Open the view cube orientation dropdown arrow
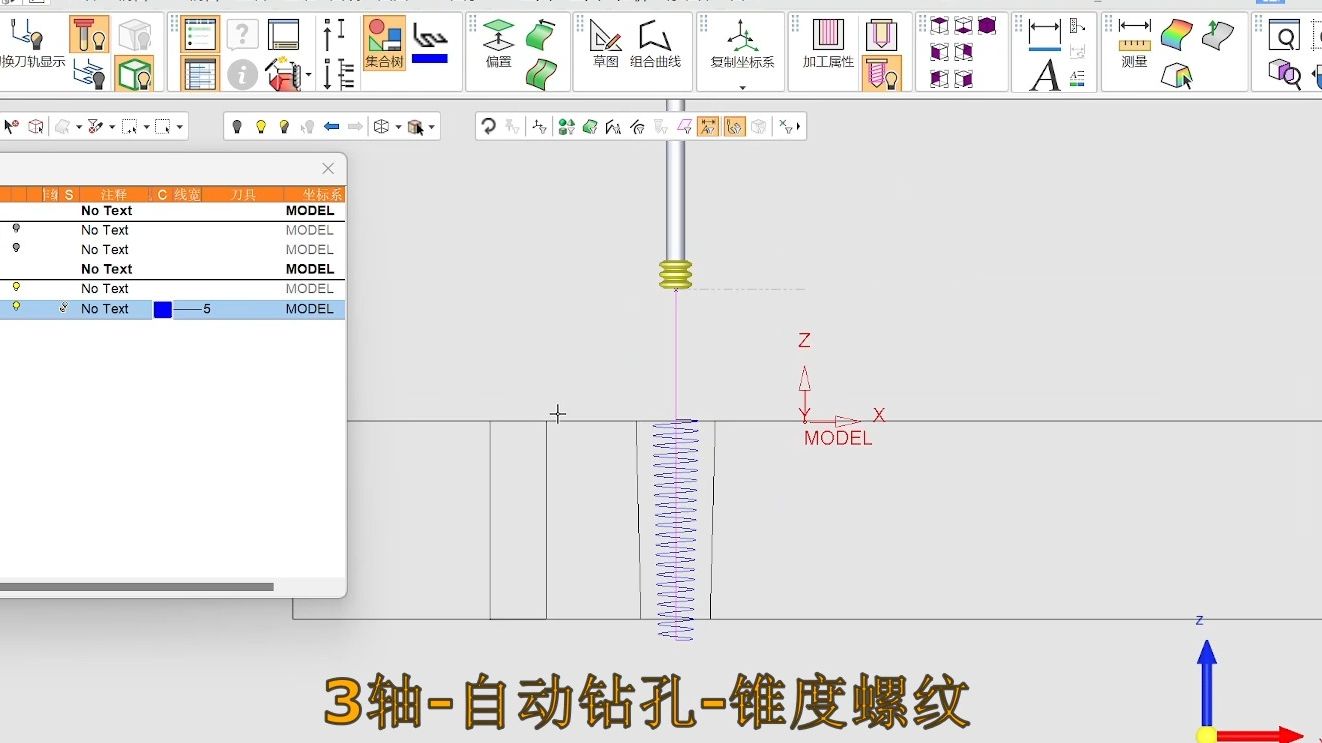The height and width of the screenshot is (743, 1322). pyautogui.click(x=398, y=127)
